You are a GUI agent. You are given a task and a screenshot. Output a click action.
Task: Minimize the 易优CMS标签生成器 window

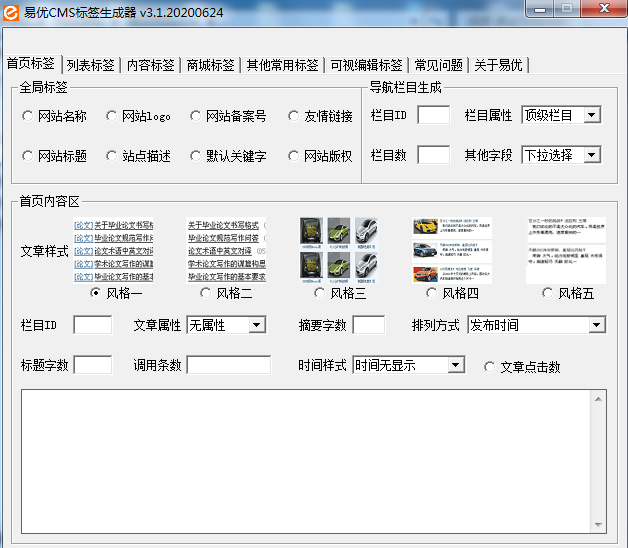point(539,9)
